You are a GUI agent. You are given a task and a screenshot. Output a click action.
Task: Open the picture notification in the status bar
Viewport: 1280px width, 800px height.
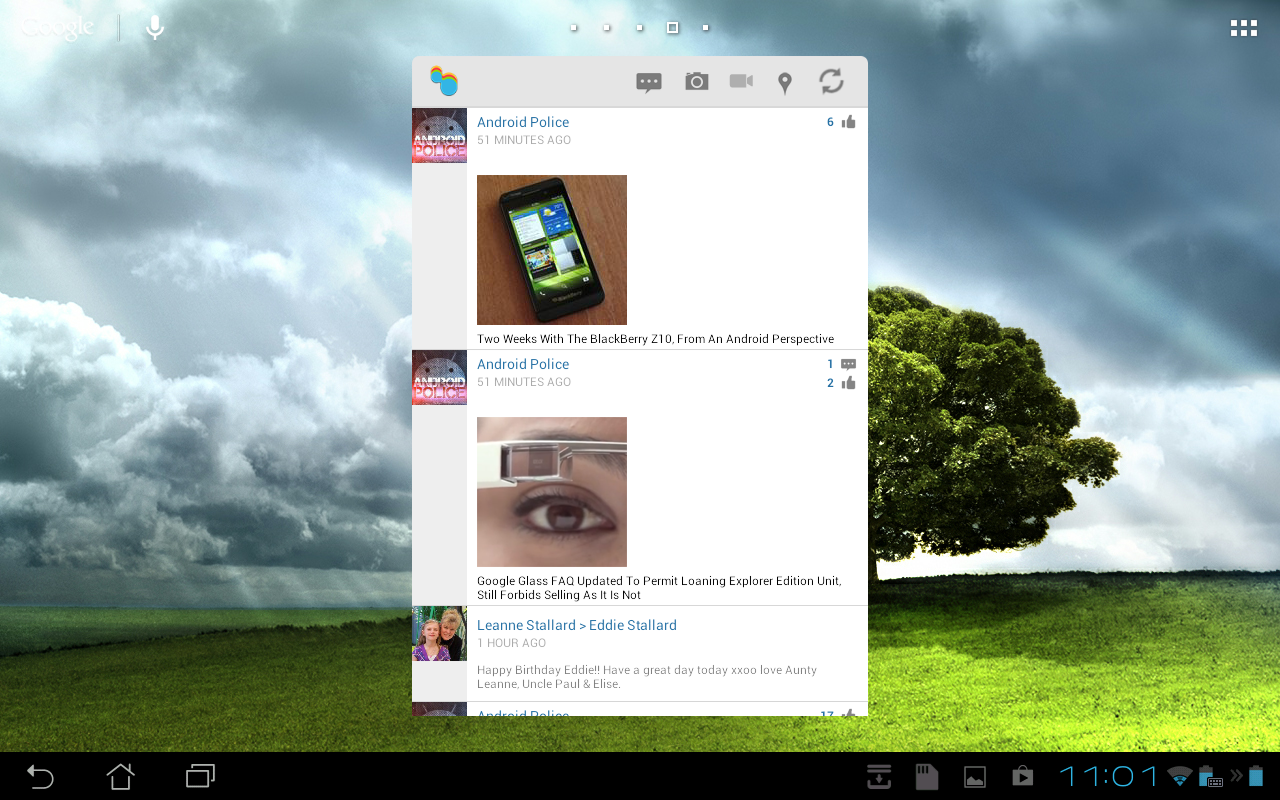click(975, 777)
